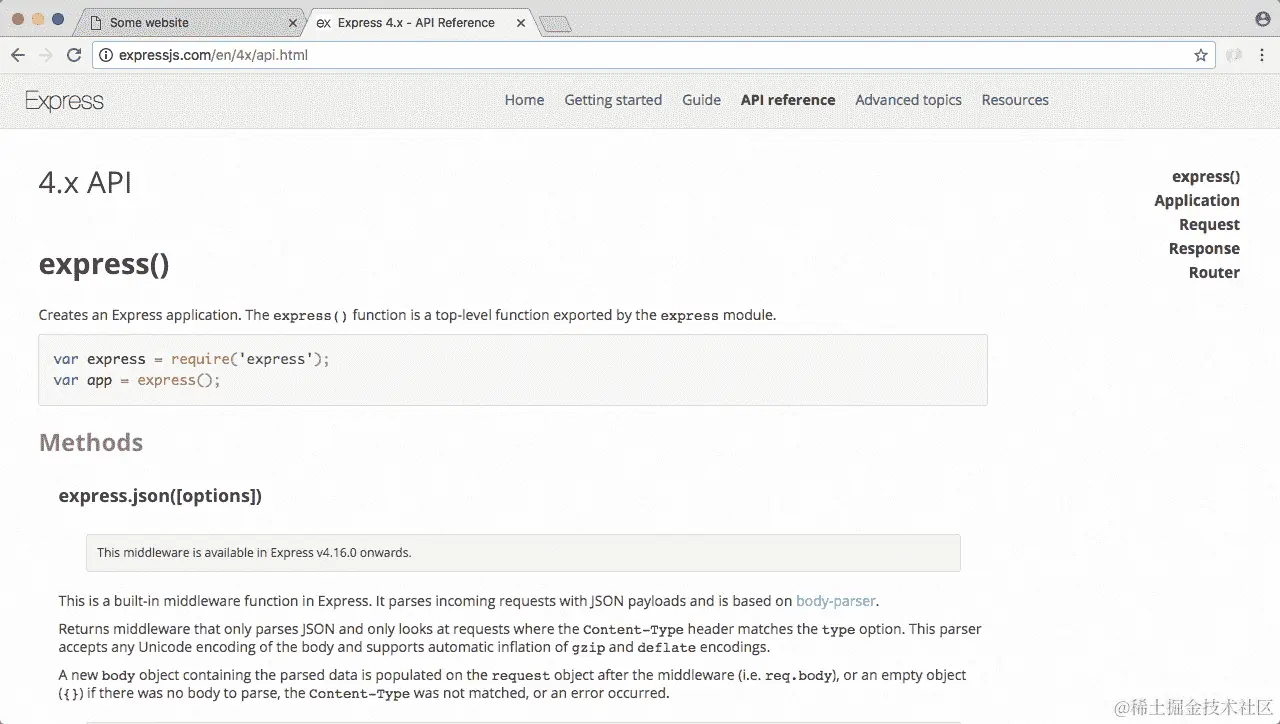Open the Chrome profile avatar icon

pos(1262,19)
